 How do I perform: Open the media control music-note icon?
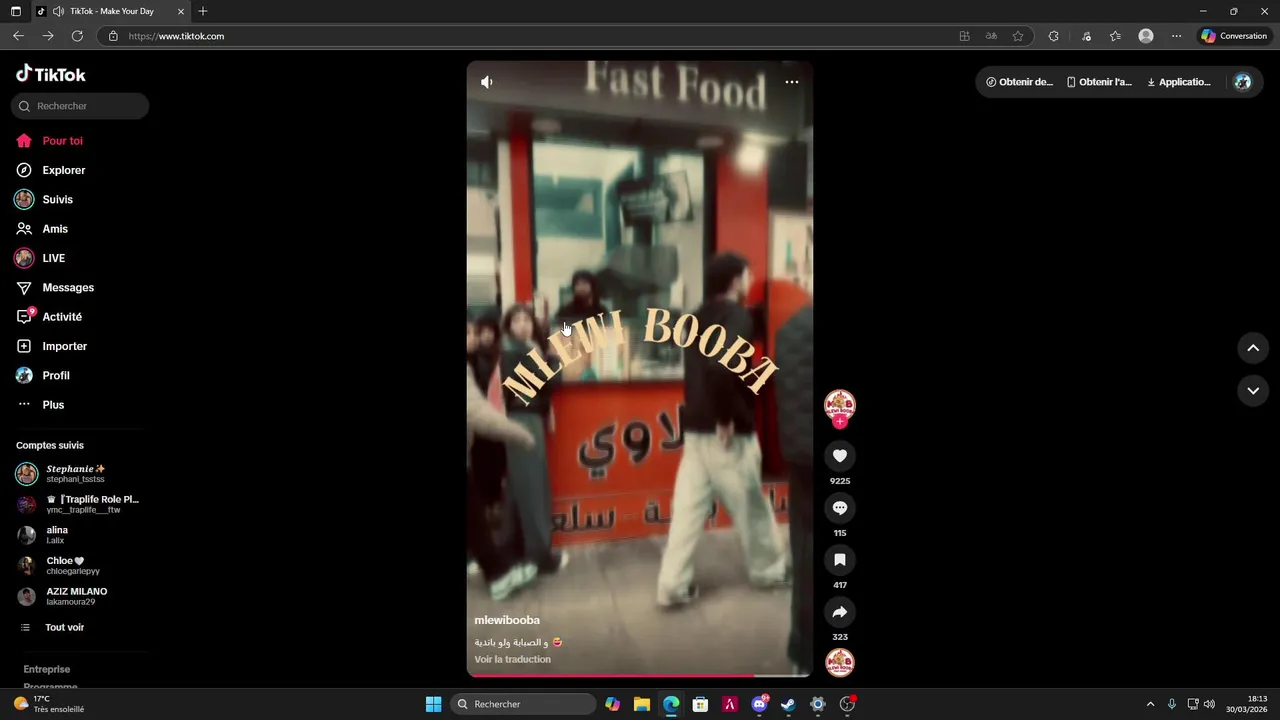1086,36
